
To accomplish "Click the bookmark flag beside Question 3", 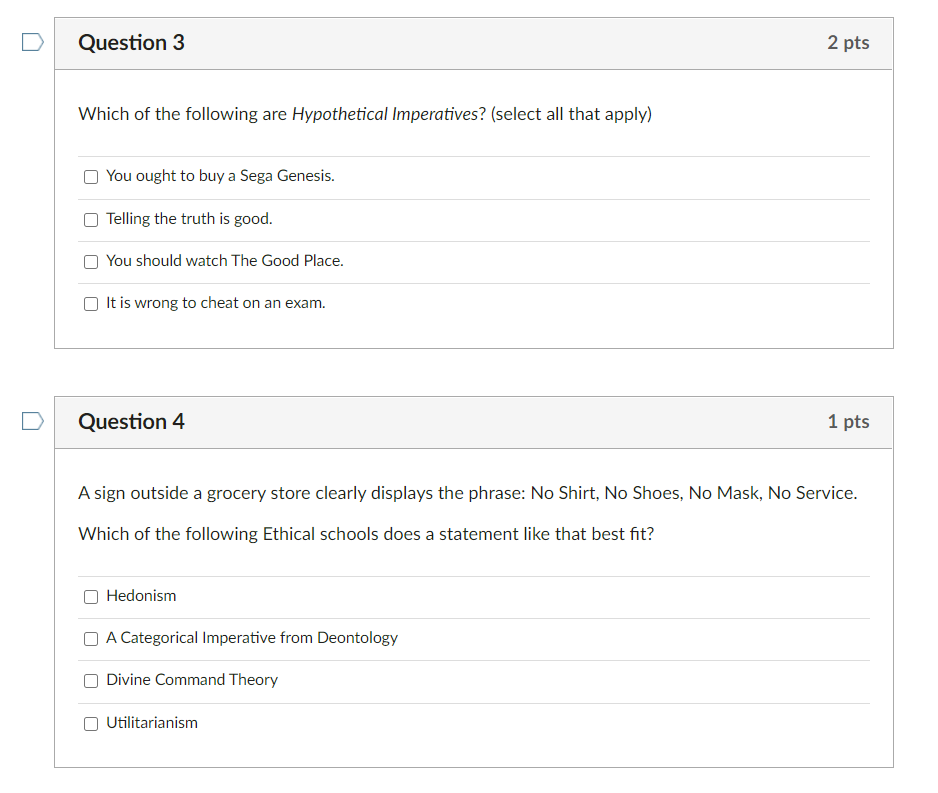I will point(31,40).
